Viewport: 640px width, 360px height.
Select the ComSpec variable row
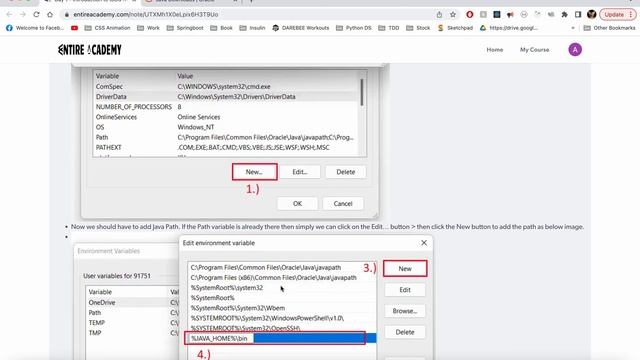point(226,87)
